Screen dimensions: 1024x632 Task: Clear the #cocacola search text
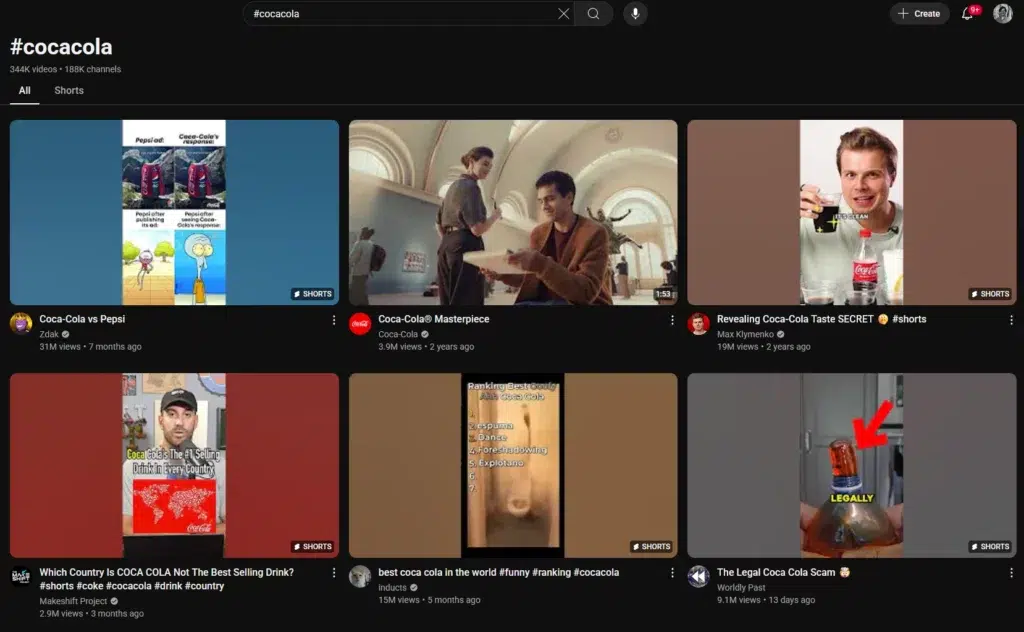coord(563,14)
